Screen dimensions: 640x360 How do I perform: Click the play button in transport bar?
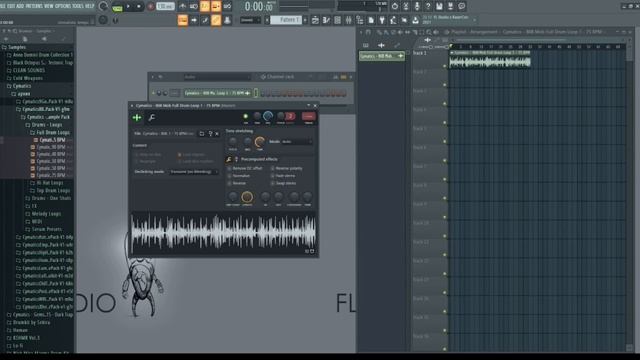128,6
